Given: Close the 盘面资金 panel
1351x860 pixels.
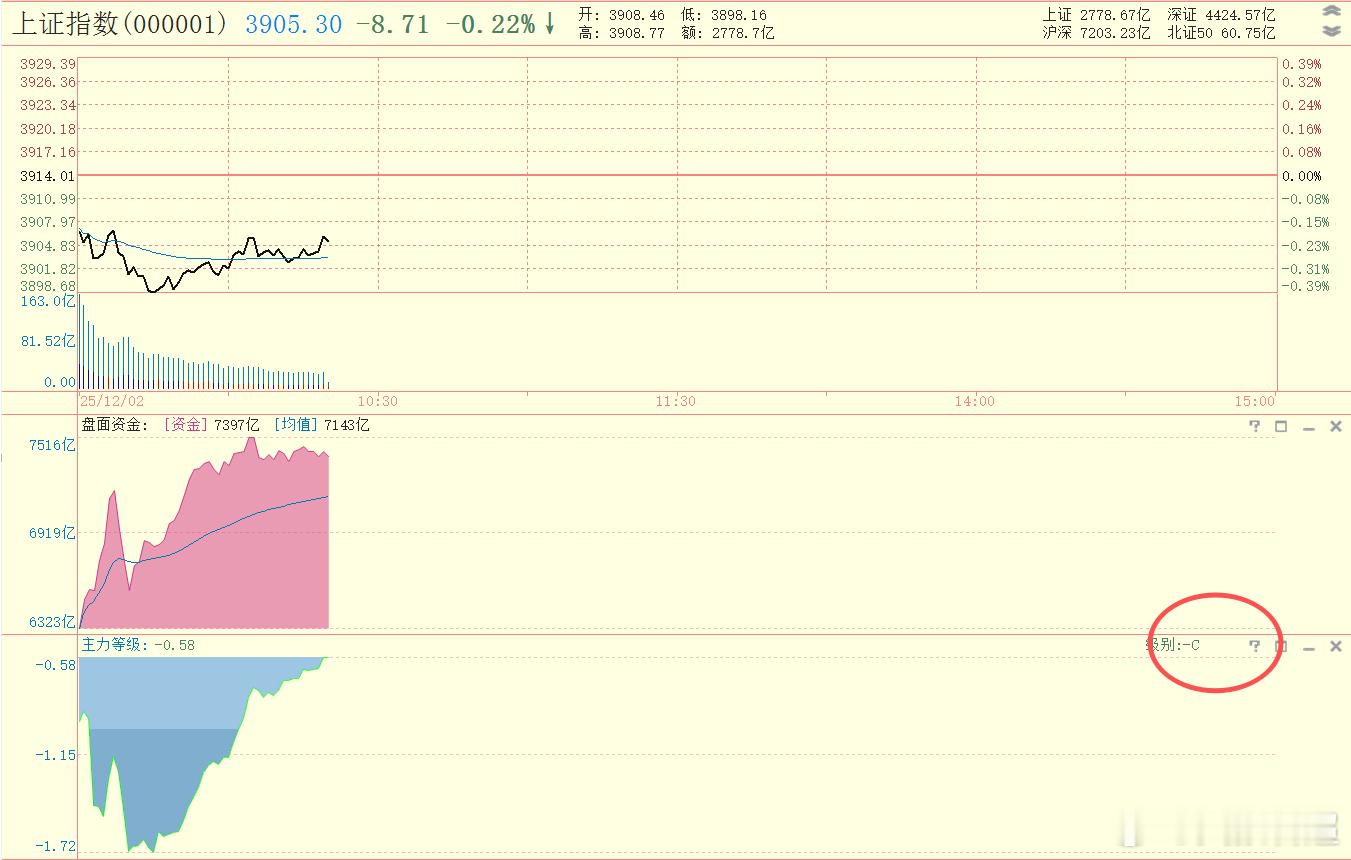Looking at the screenshot, I should [1335, 426].
